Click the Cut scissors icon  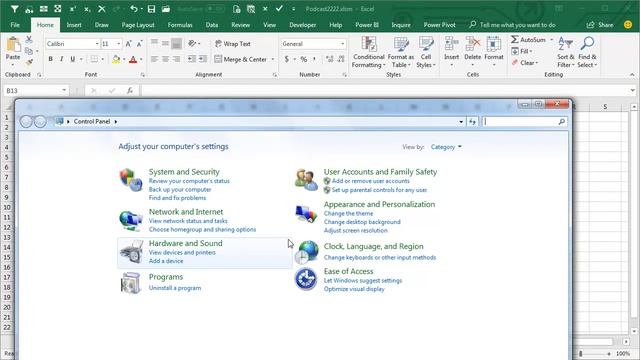click(x=29, y=40)
